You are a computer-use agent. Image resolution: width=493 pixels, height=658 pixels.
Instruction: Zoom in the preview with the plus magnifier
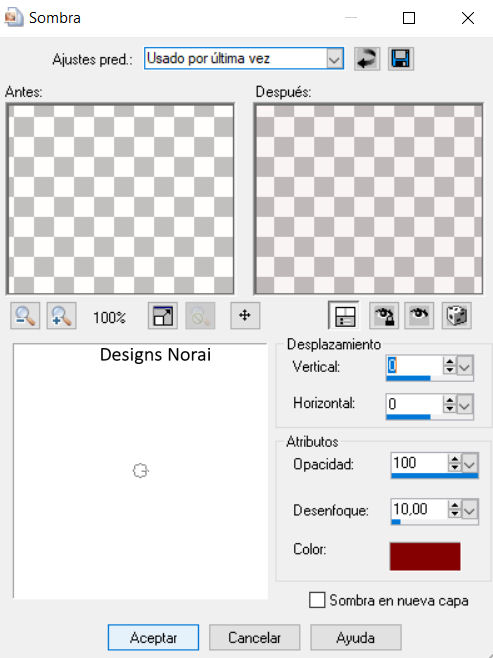click(62, 316)
